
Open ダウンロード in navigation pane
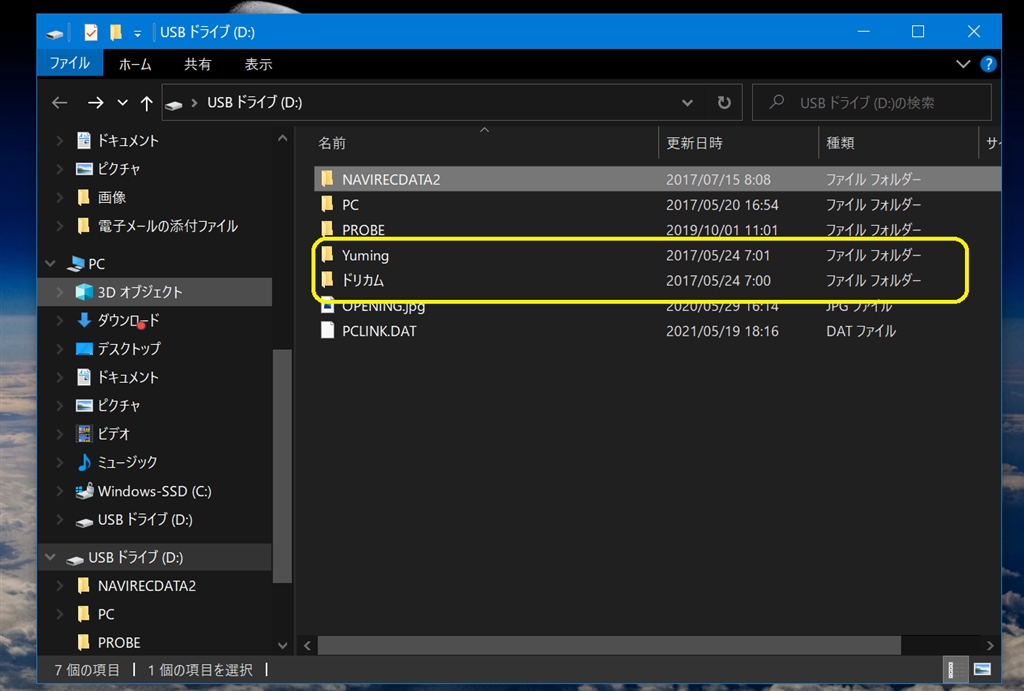[x=128, y=321]
